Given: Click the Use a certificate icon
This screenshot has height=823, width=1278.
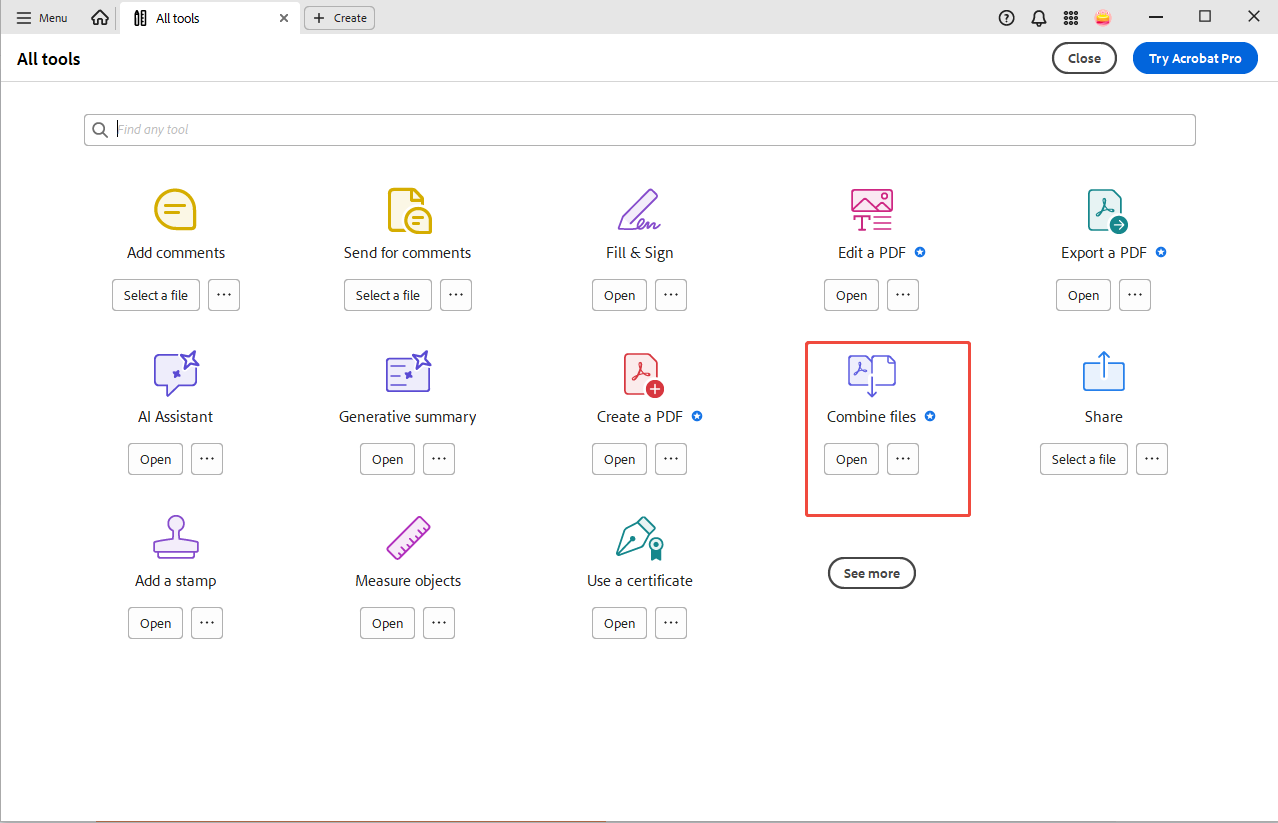Looking at the screenshot, I should pyautogui.click(x=640, y=538).
